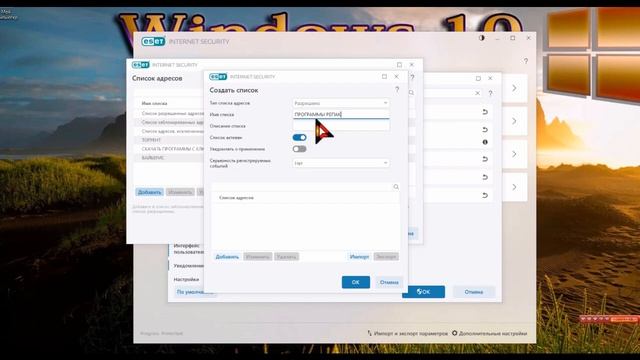Open help icon in Список адресов dialog

413,78
